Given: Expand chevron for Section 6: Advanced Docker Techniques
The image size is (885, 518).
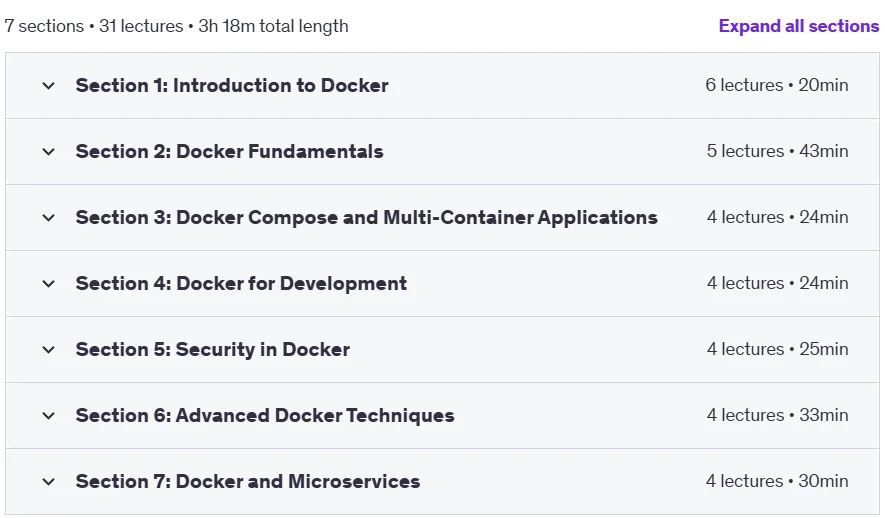Looking at the screenshot, I should tap(49, 416).
